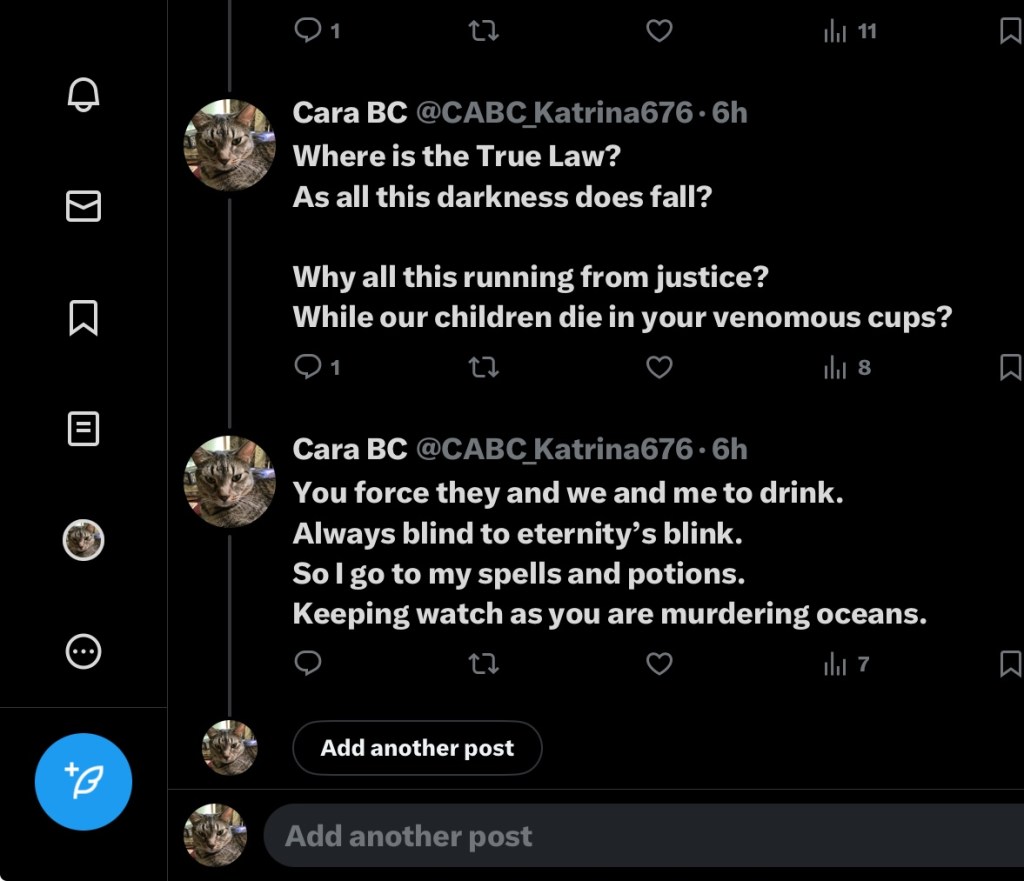Click the blue compose post button
This screenshot has height=881, width=1024.
(x=84, y=781)
